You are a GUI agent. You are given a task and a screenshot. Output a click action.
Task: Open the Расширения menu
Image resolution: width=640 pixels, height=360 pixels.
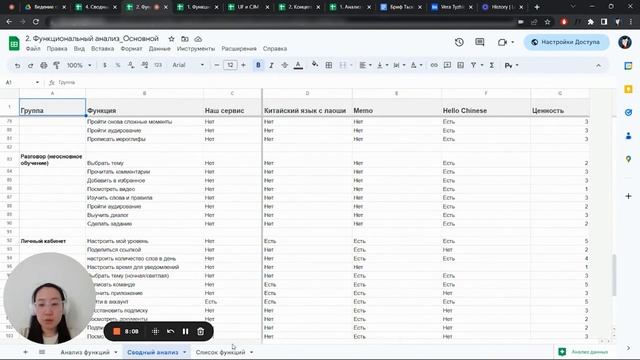click(x=239, y=49)
